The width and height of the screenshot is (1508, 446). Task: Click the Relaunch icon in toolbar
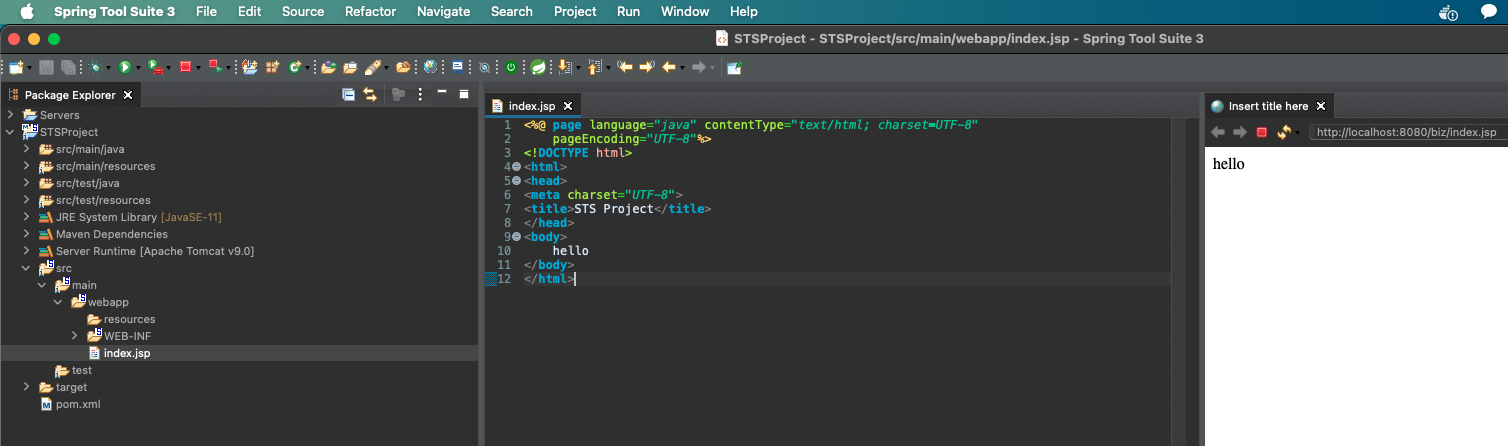[215, 67]
